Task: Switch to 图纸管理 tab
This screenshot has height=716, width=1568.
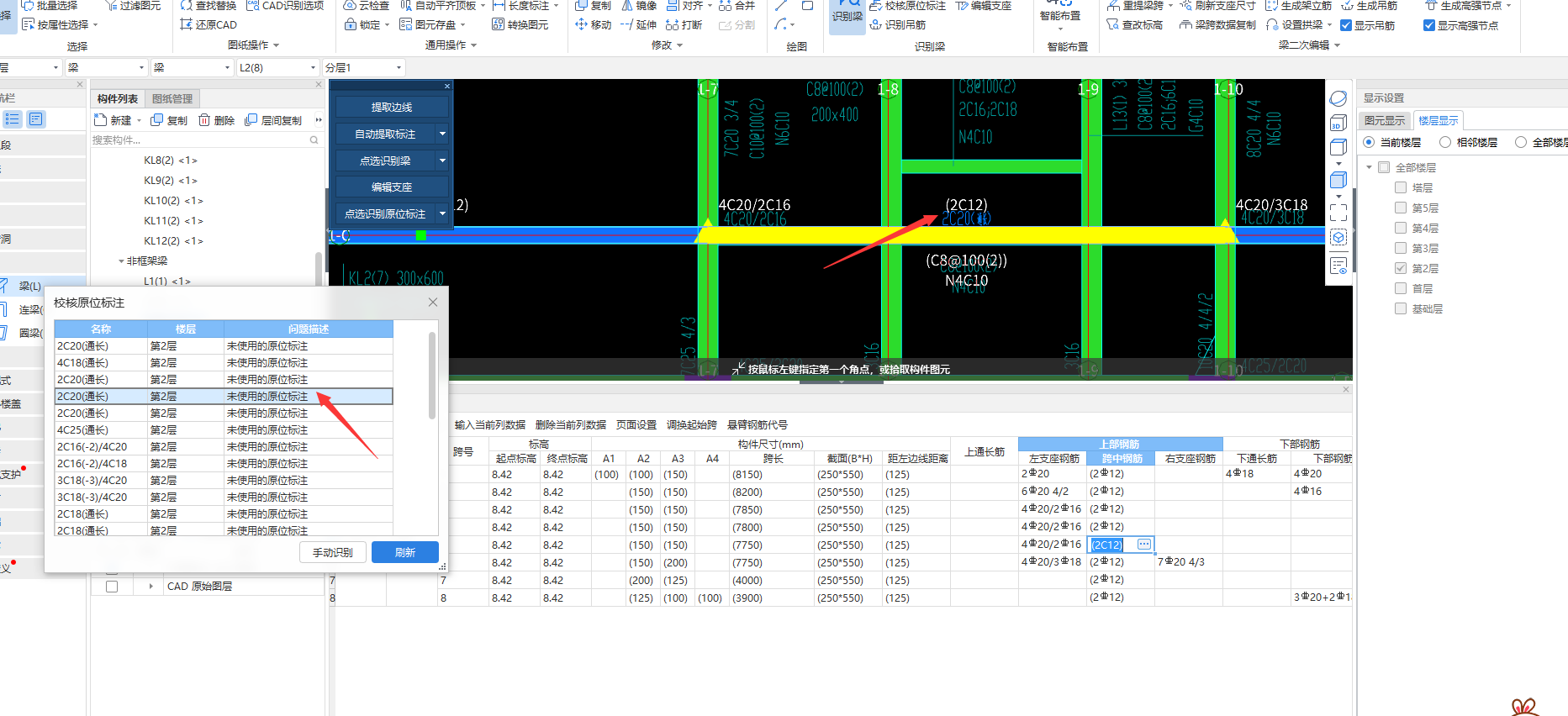Action: pyautogui.click(x=172, y=98)
